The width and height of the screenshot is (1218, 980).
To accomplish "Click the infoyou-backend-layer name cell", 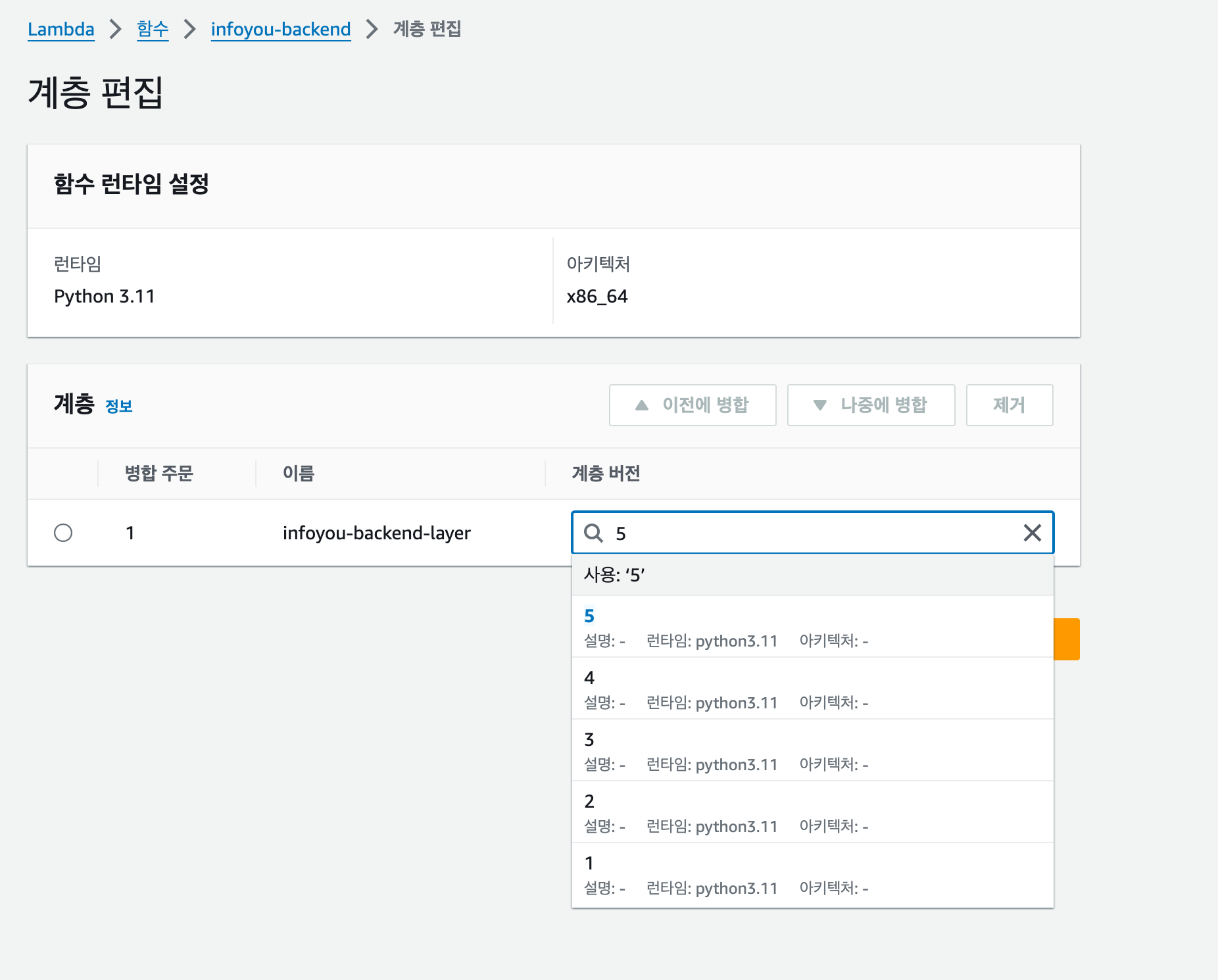I will click(x=377, y=533).
